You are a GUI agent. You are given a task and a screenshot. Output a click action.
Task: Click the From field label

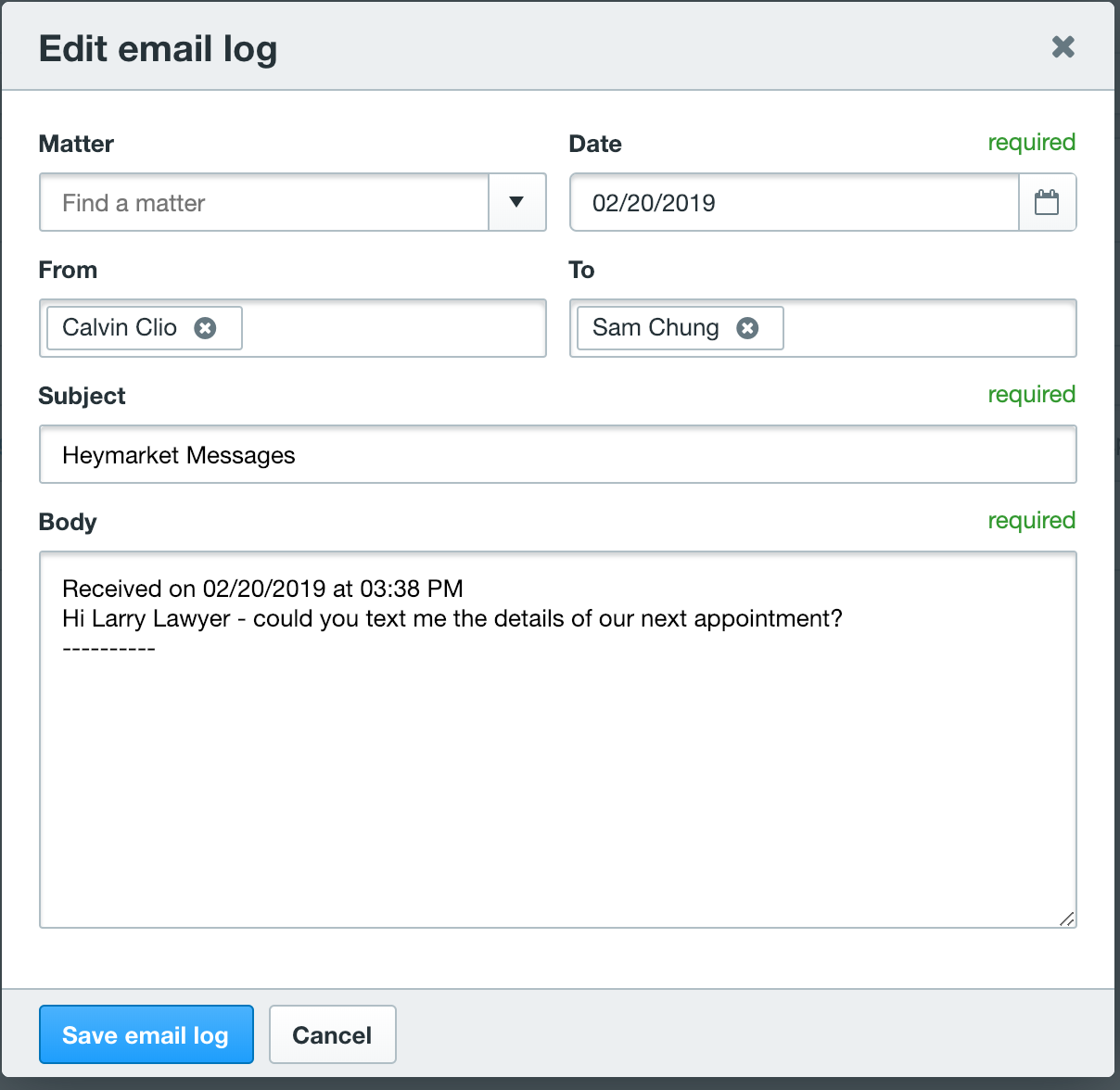68,270
